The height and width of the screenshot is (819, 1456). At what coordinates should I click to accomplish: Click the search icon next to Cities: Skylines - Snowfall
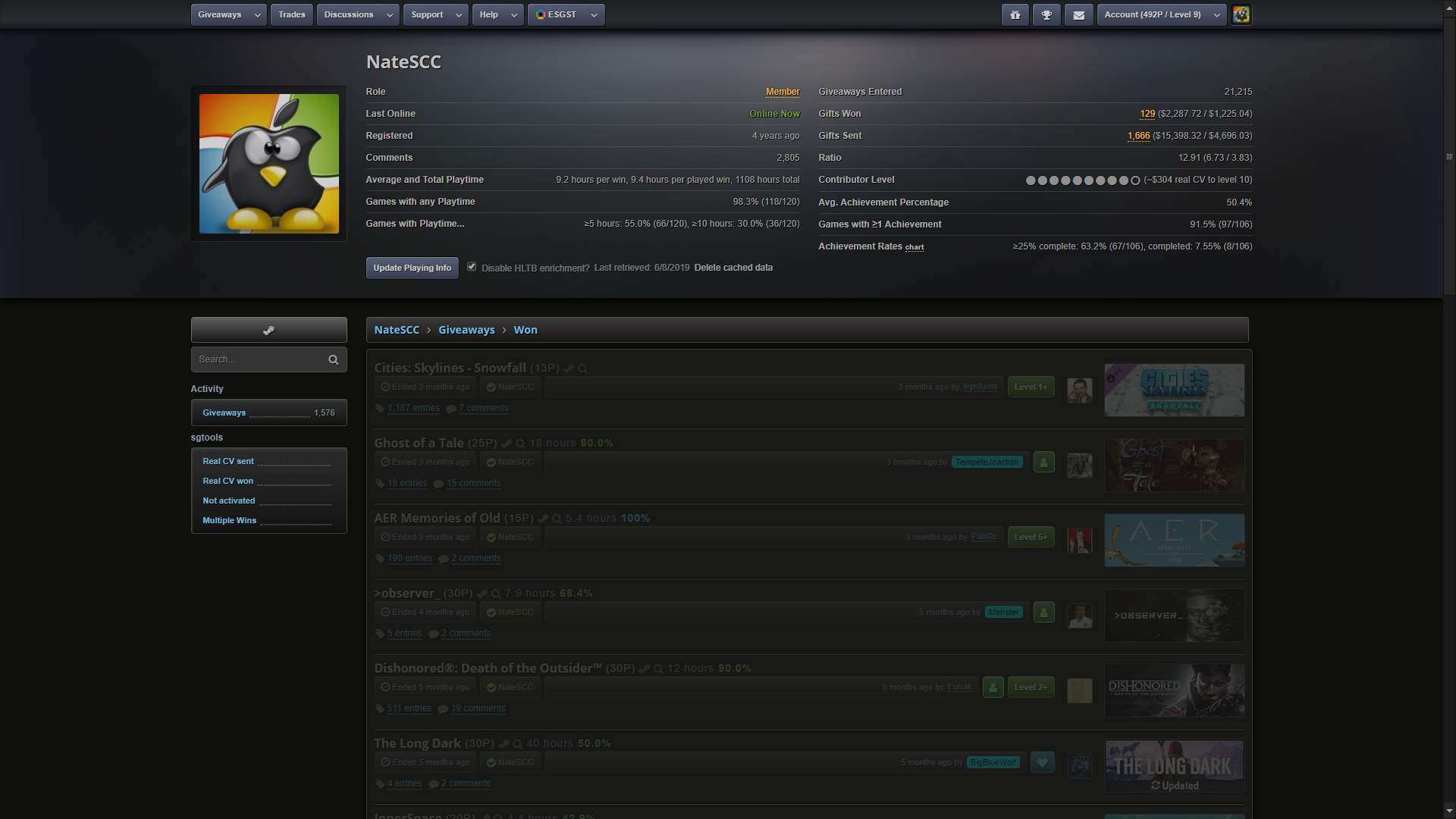tap(582, 369)
